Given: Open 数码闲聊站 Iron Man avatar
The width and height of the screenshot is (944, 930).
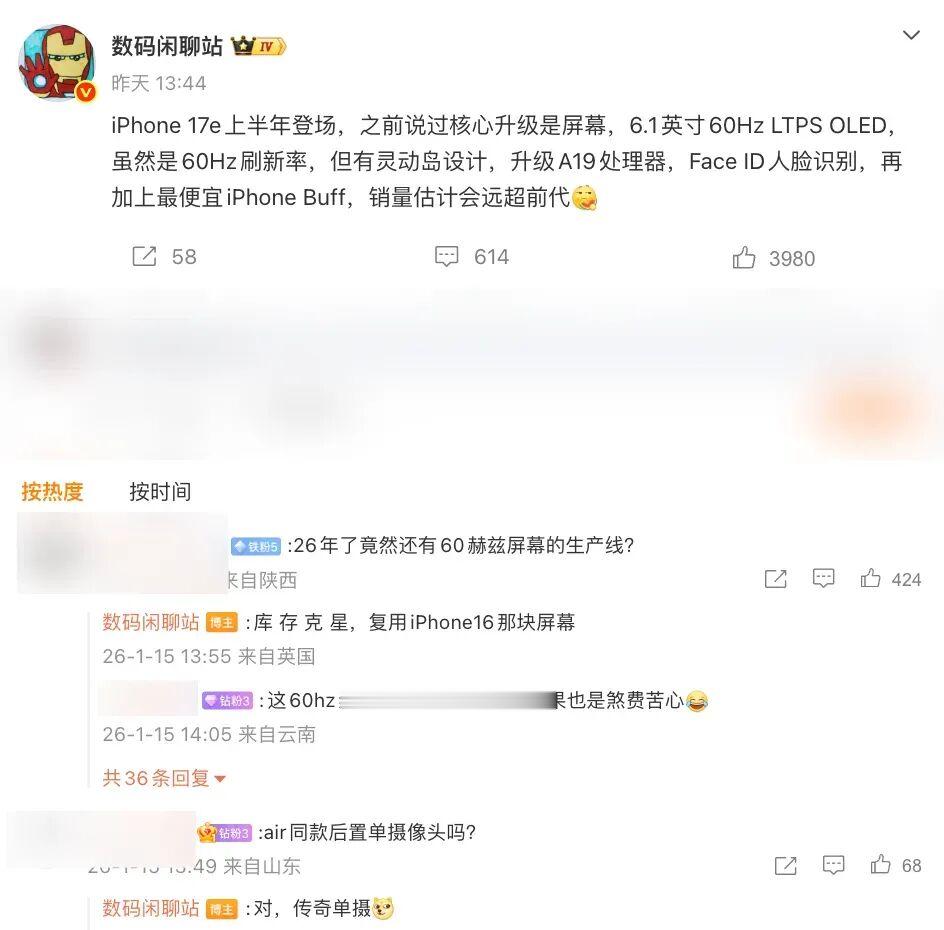Looking at the screenshot, I should pyautogui.click(x=57, y=63).
